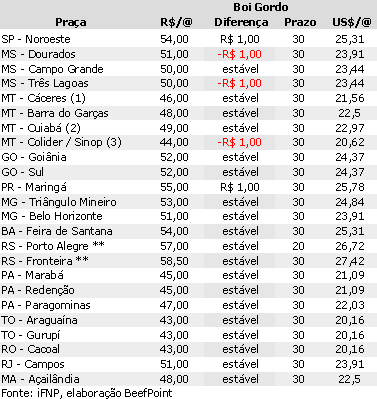Select the TO - Araguaína dollar value 20,16
Screen dimensions: 377x399
[350, 320]
